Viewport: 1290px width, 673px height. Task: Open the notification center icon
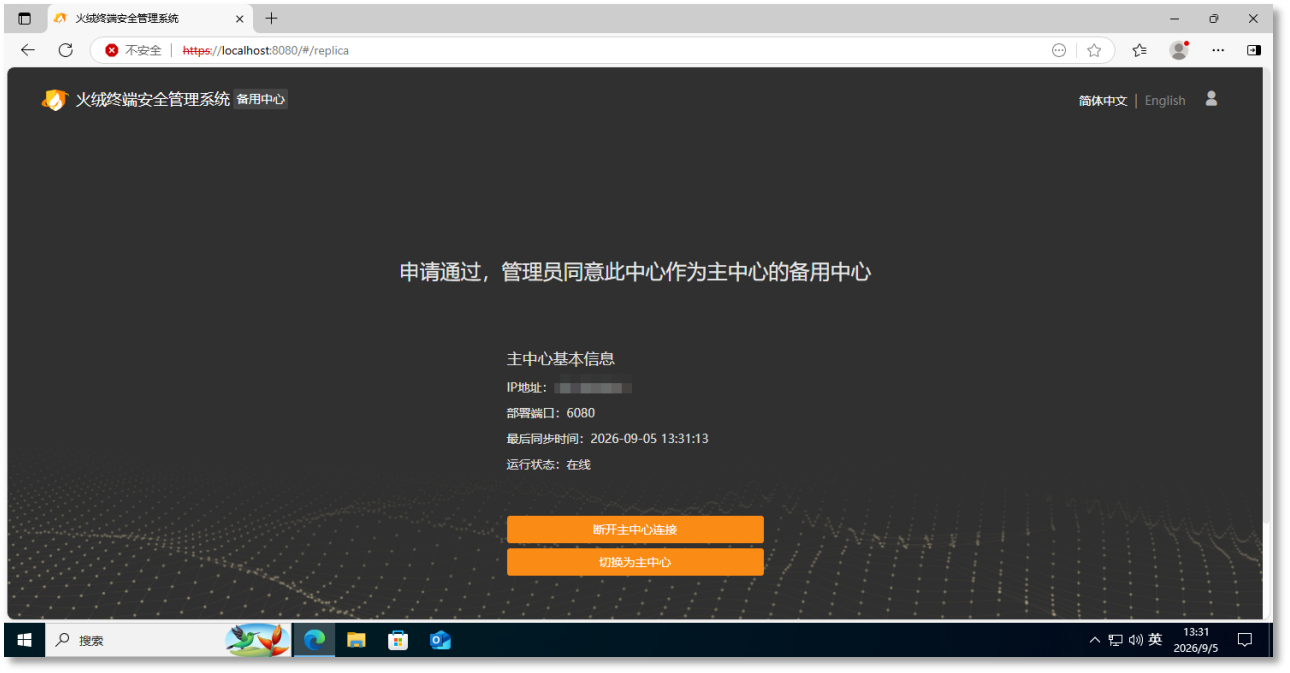click(1245, 640)
